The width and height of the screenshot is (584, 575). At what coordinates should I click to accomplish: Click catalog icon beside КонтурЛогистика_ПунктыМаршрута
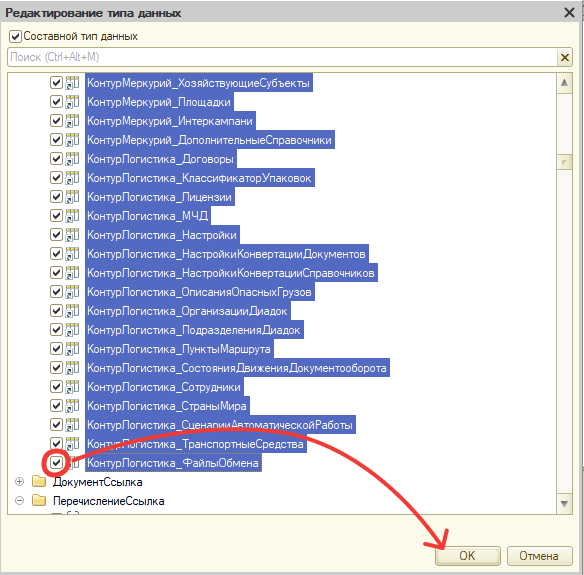[73, 349]
